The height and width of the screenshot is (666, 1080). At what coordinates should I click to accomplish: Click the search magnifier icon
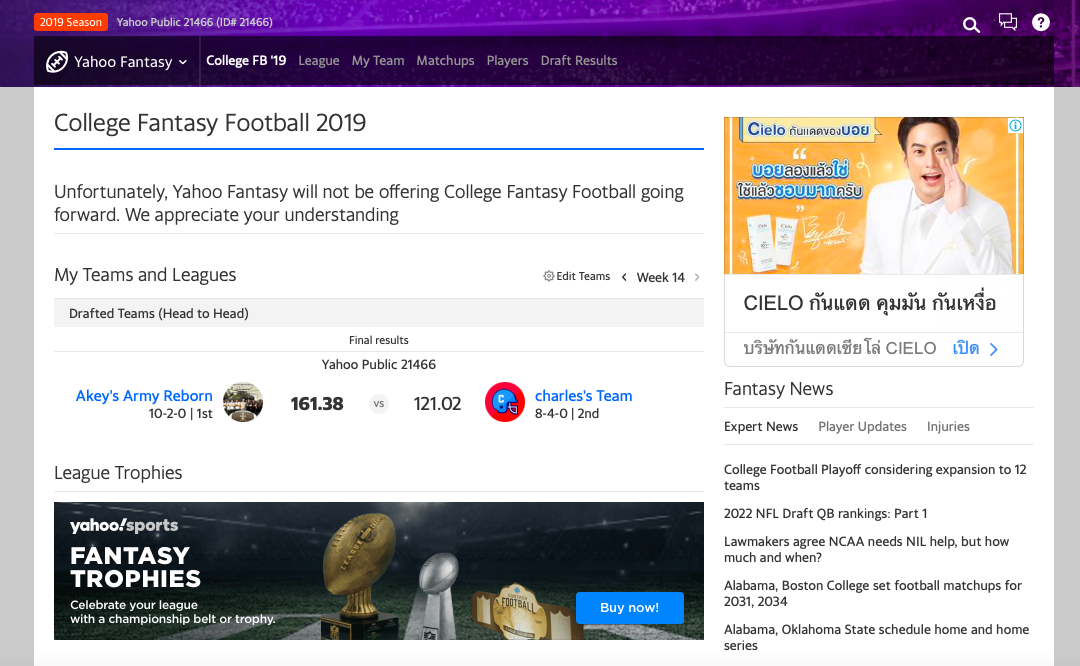coord(971,25)
